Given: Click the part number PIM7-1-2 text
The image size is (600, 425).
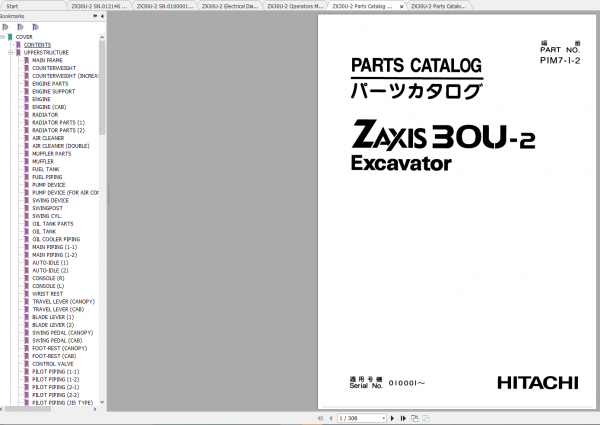Looking at the screenshot, I should click(560, 60).
